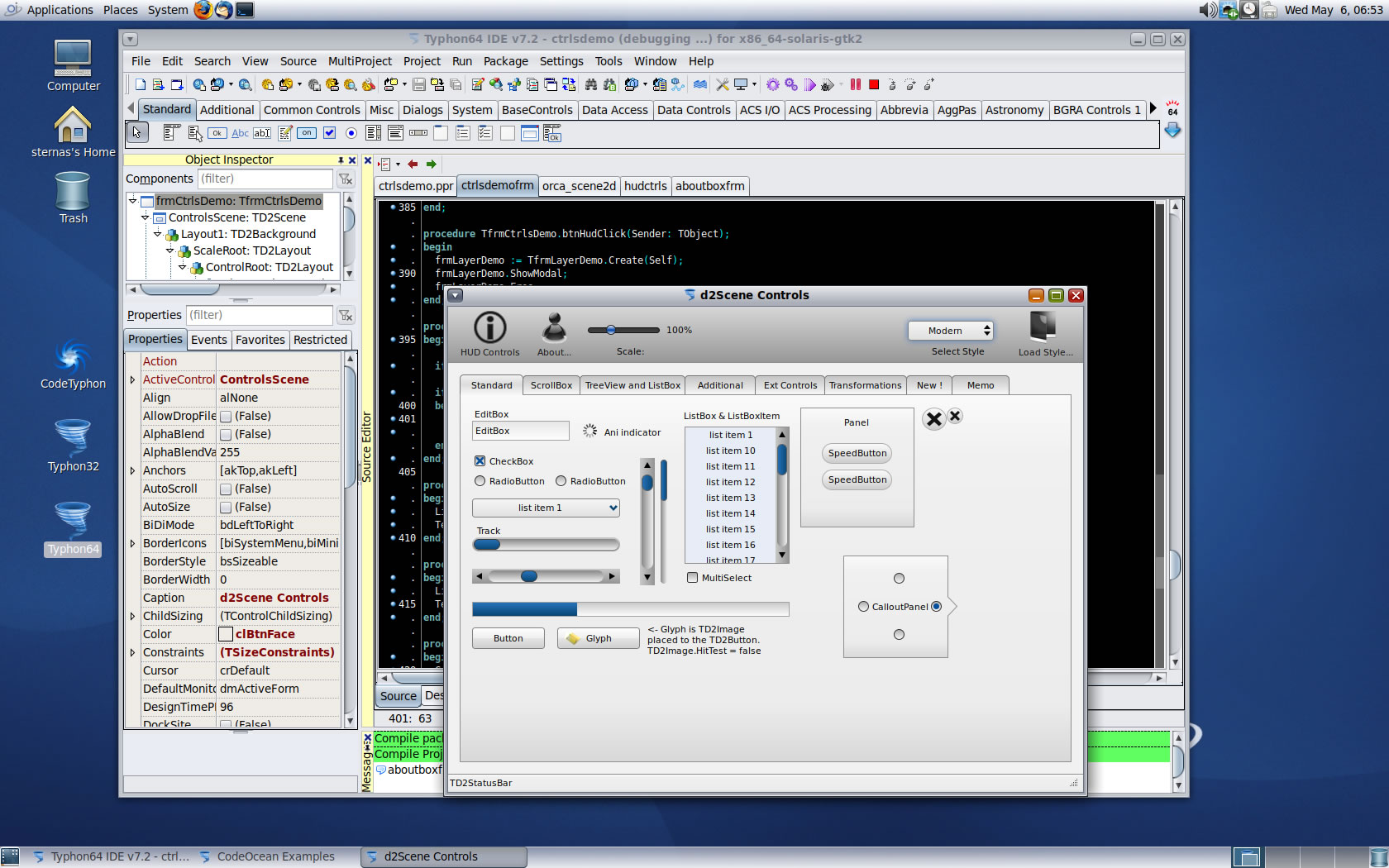Click the red Pause debugging icon
This screenshot has height=868, width=1389.
856,84
